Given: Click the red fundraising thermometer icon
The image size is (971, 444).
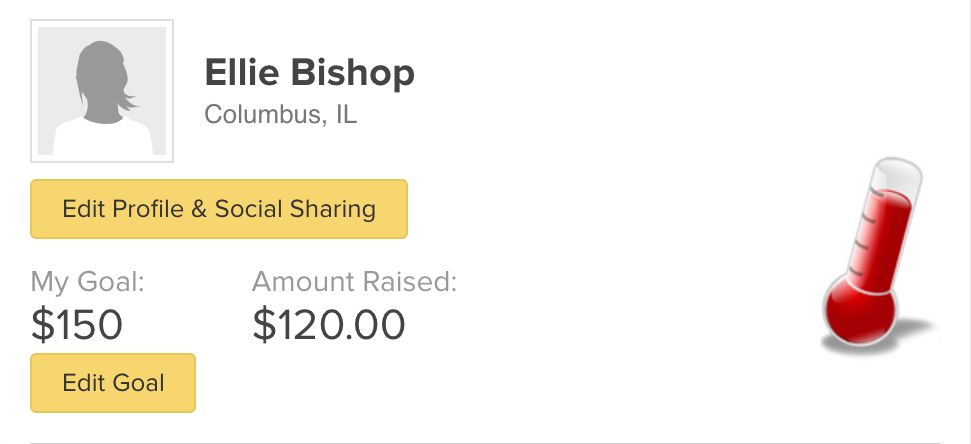Looking at the screenshot, I should 870,260.
